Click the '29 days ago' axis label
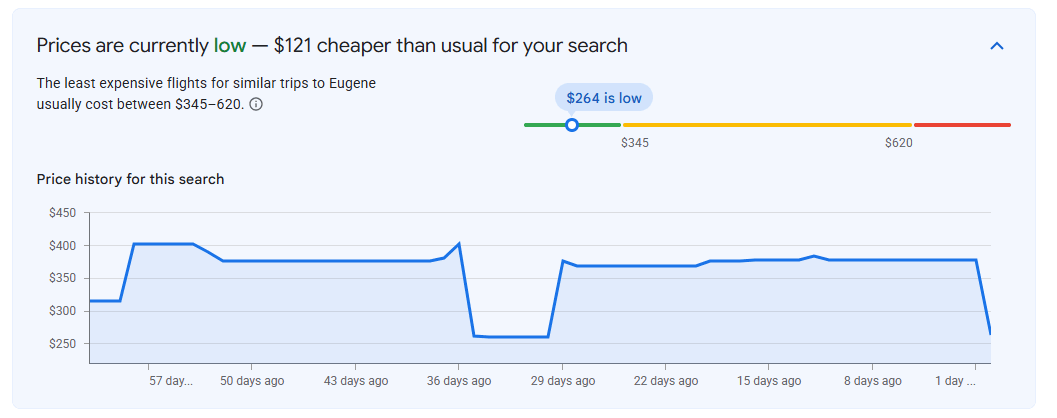1057x418 pixels. click(563, 381)
